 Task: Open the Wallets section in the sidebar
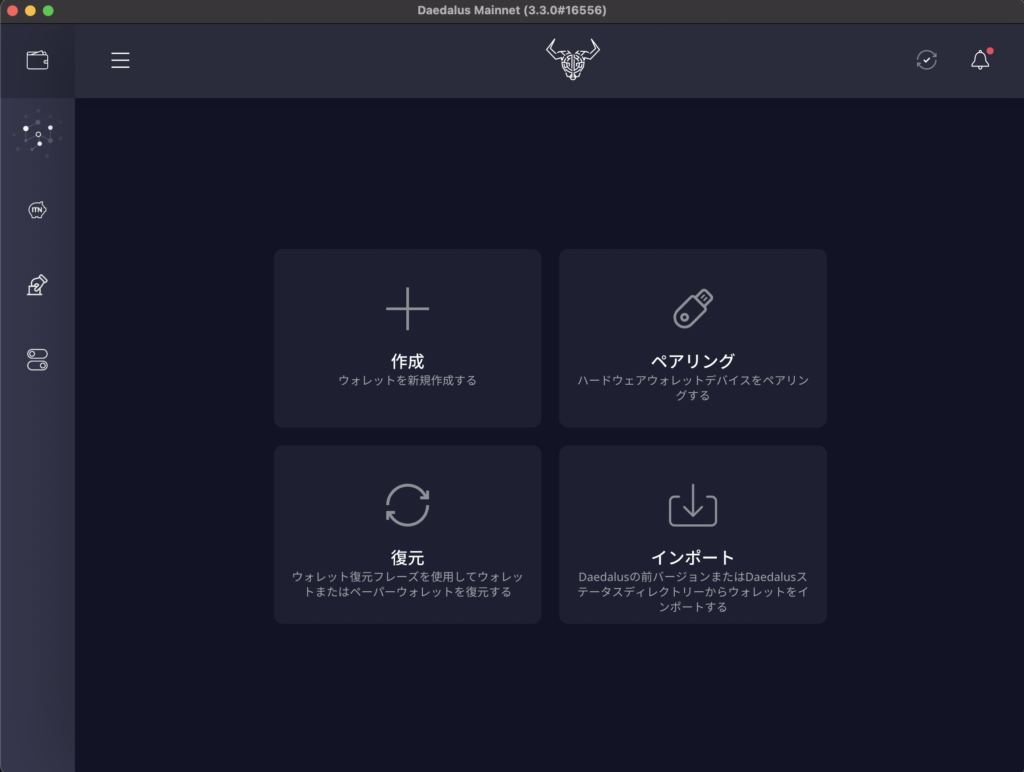[37, 60]
